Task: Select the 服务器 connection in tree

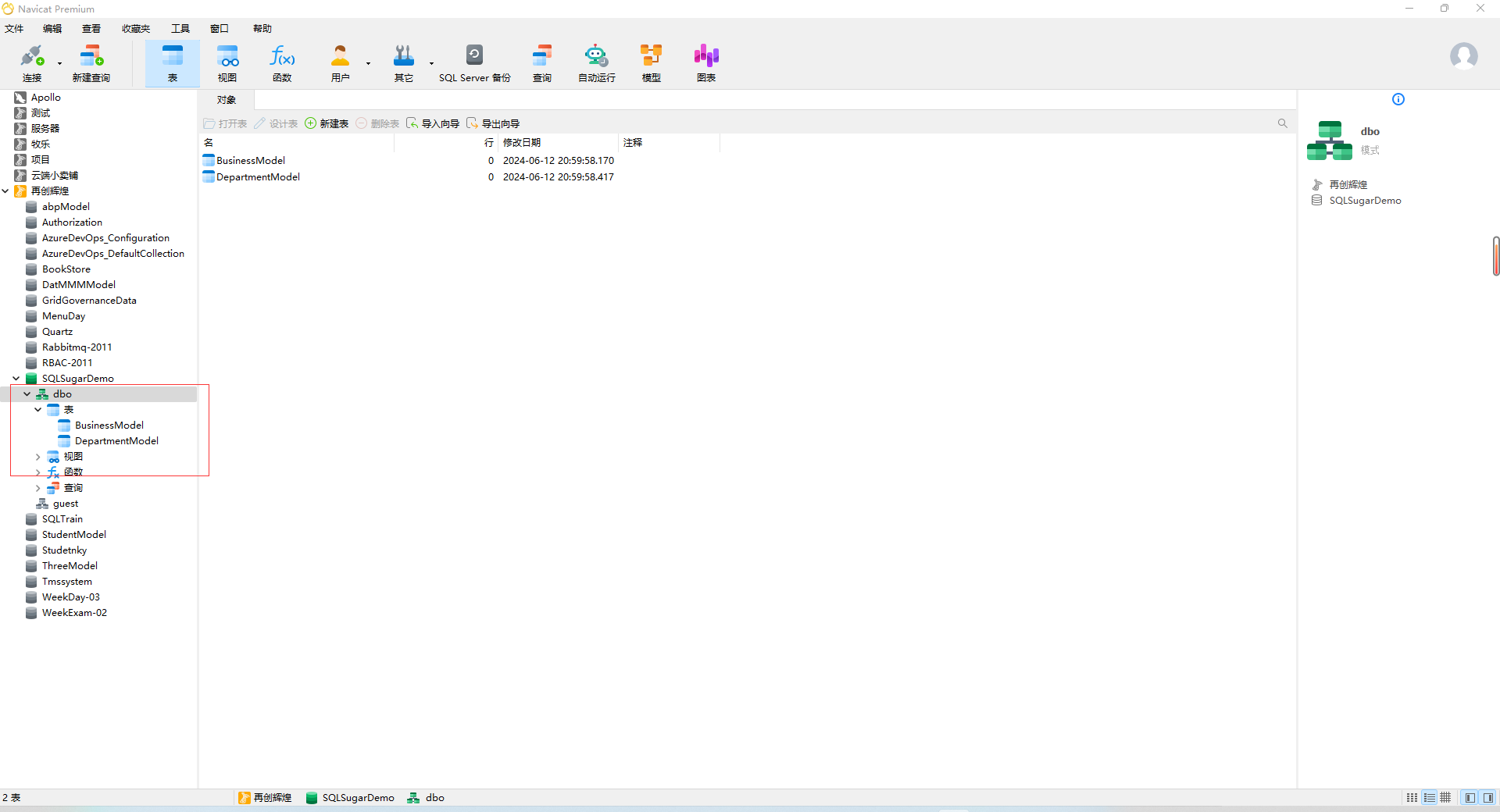Action: tap(45, 128)
